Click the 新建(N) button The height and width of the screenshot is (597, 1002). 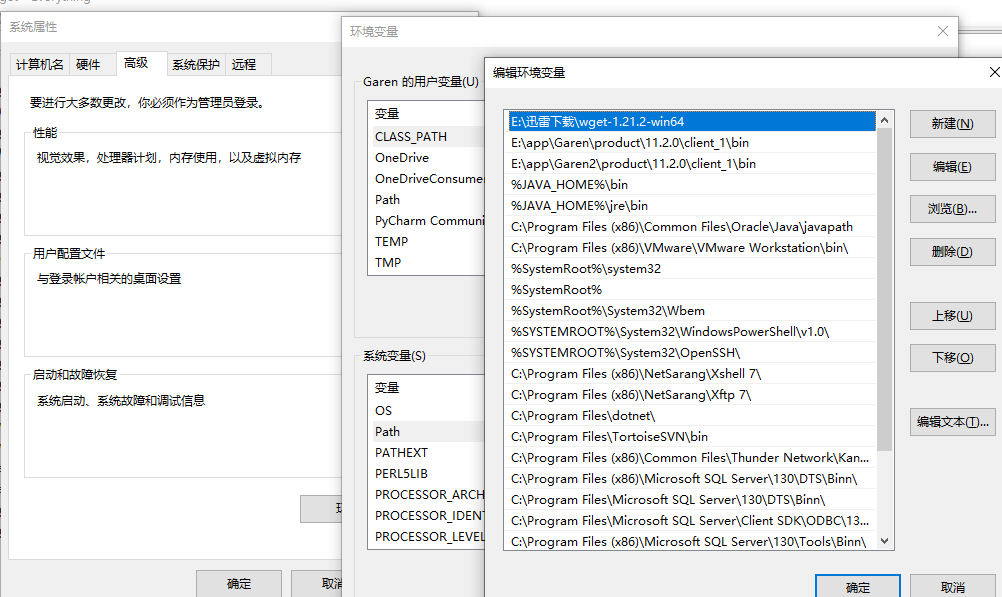tap(952, 124)
